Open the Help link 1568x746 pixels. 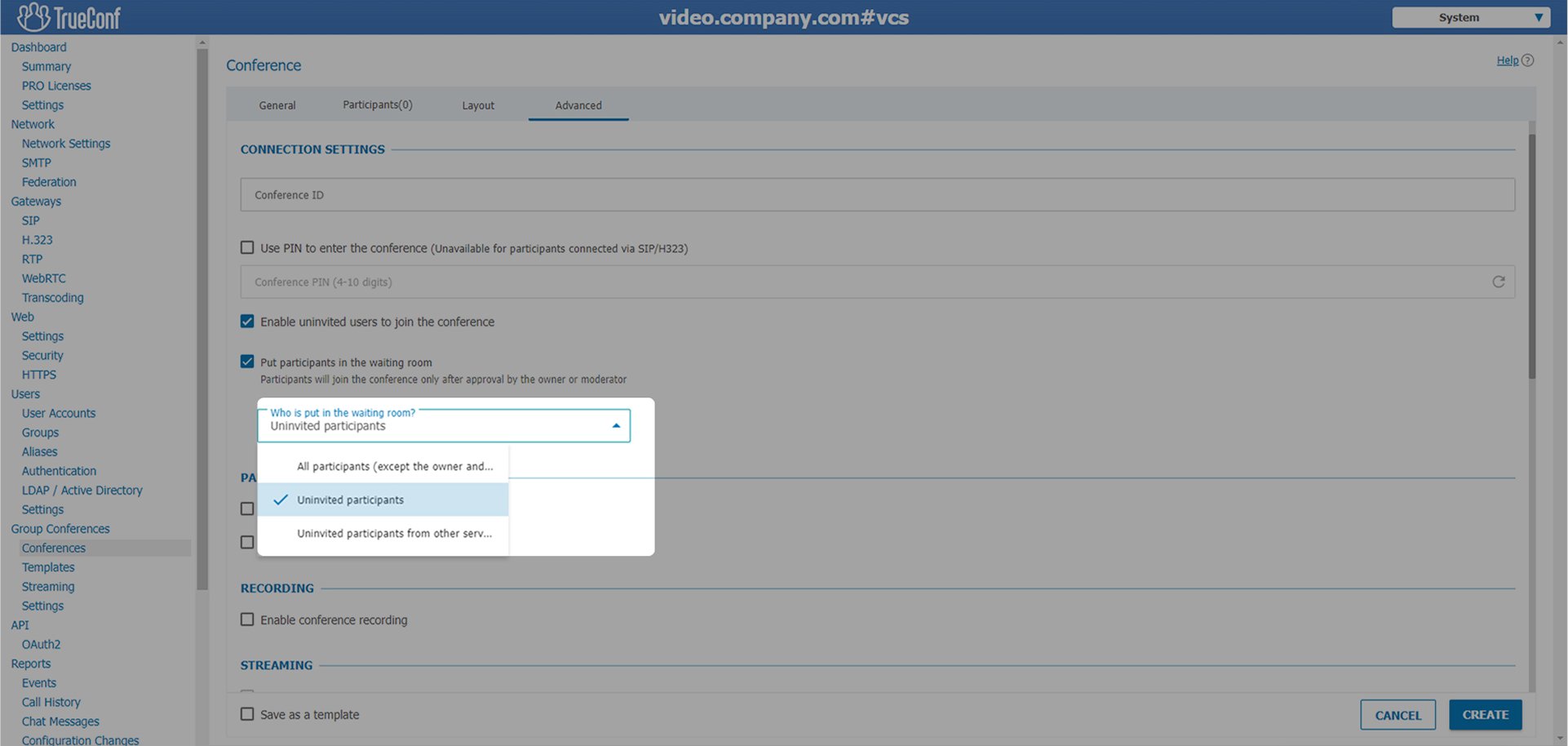[x=1508, y=60]
